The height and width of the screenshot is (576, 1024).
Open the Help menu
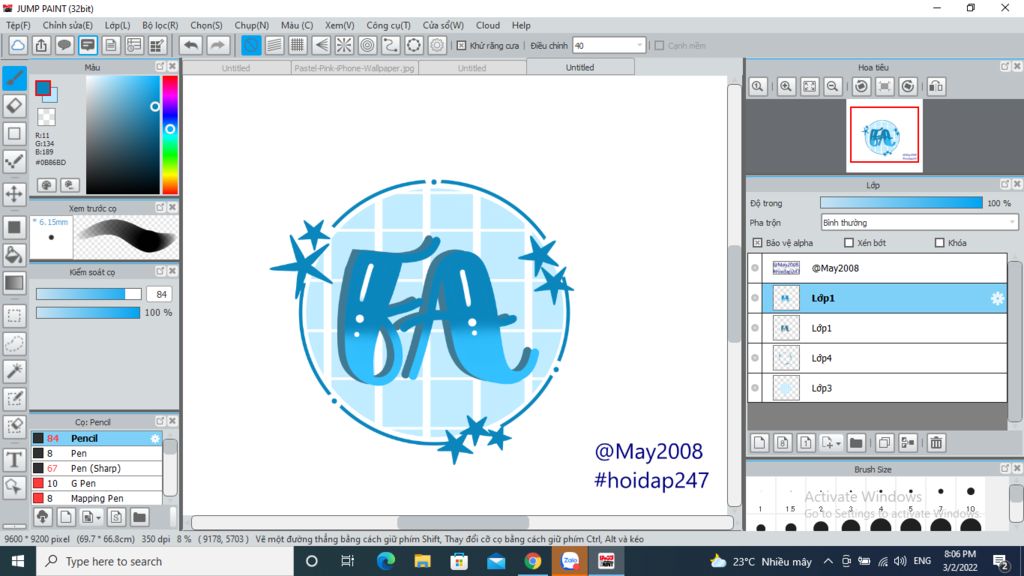[x=520, y=25]
